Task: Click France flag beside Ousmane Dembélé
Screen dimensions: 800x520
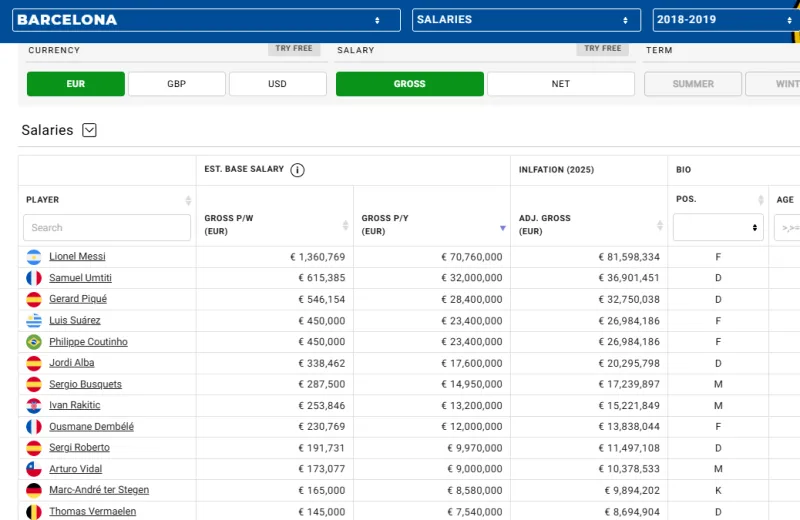Action: click(34, 427)
